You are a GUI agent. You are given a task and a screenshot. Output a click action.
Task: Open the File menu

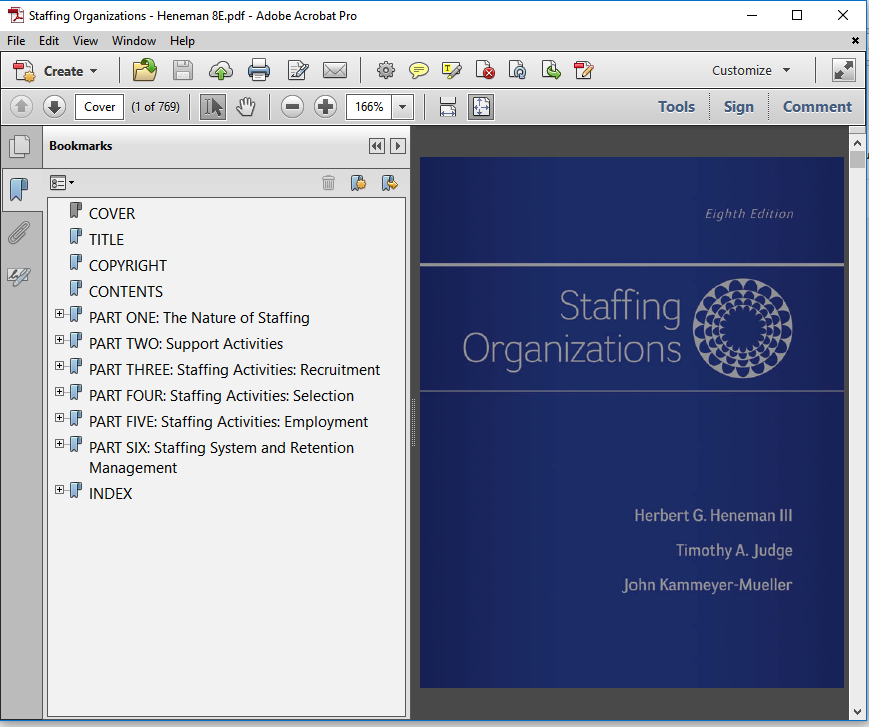click(16, 41)
